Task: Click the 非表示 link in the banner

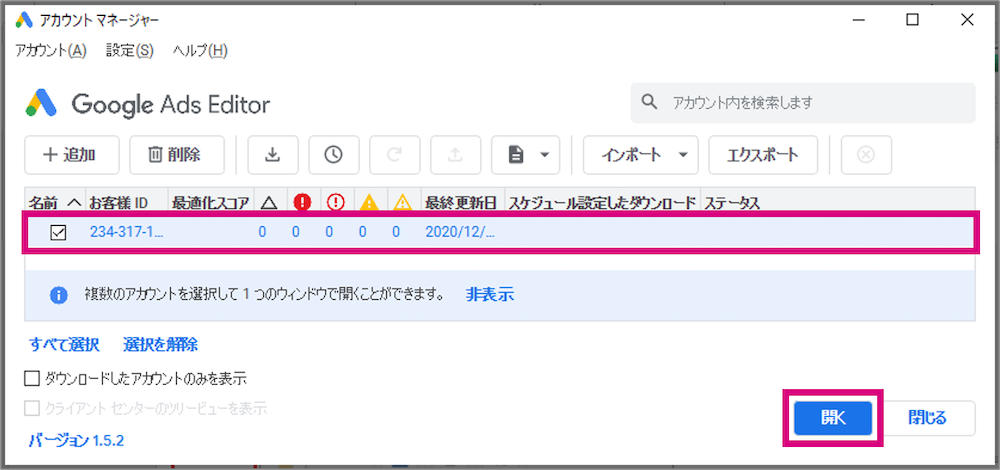Action: click(490, 295)
